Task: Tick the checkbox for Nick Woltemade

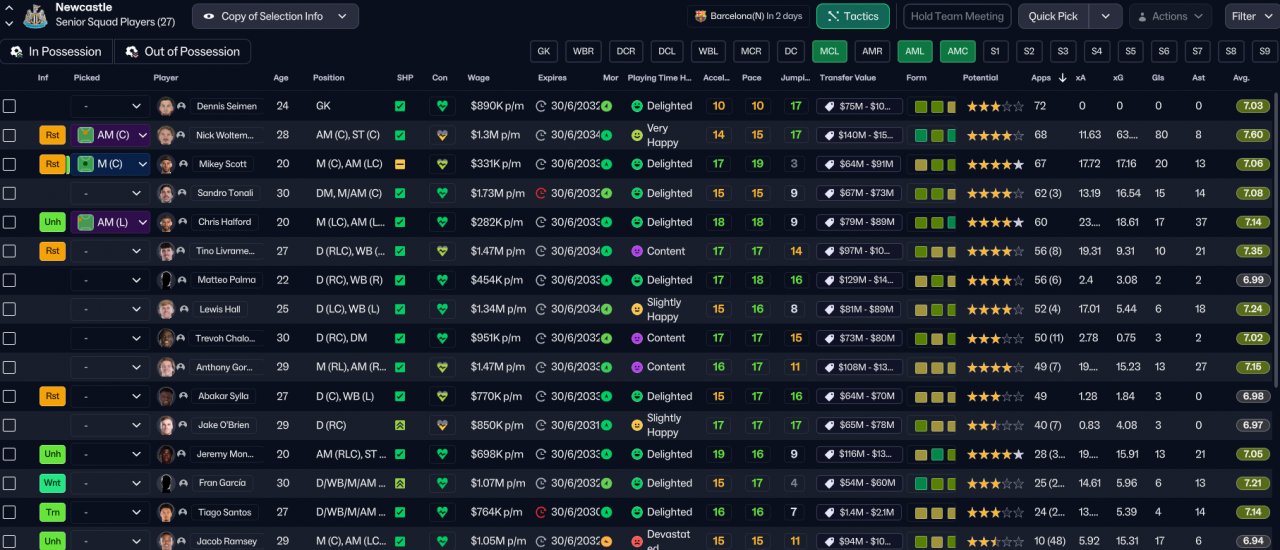Action: click(9, 135)
